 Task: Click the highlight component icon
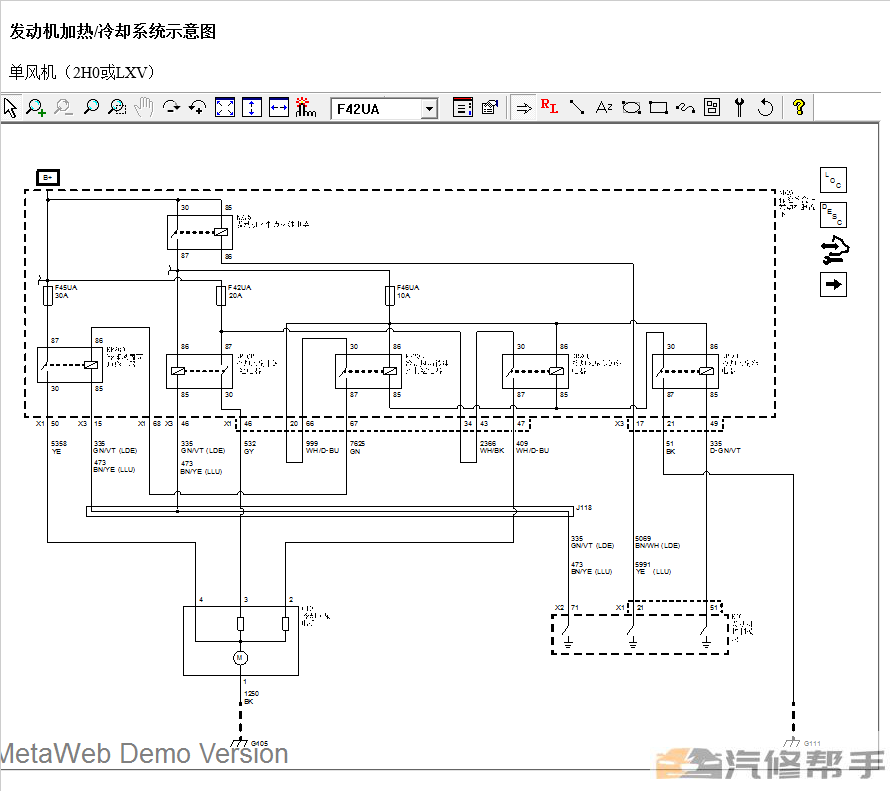coord(305,107)
